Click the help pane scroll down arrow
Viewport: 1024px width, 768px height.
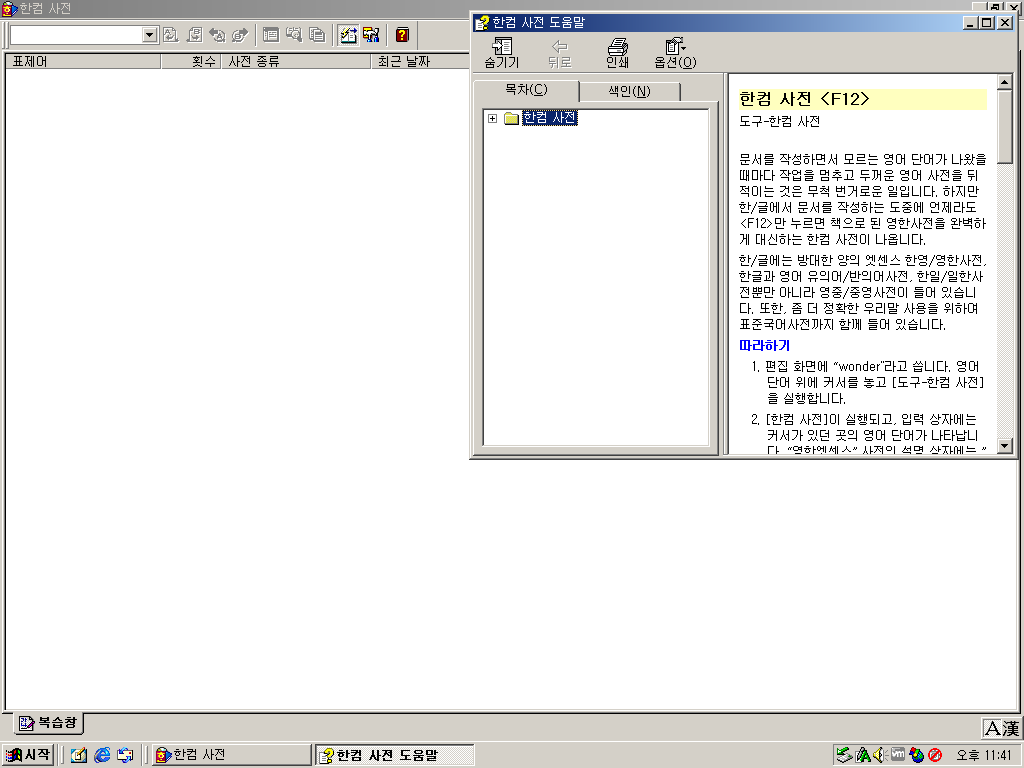point(1004,445)
